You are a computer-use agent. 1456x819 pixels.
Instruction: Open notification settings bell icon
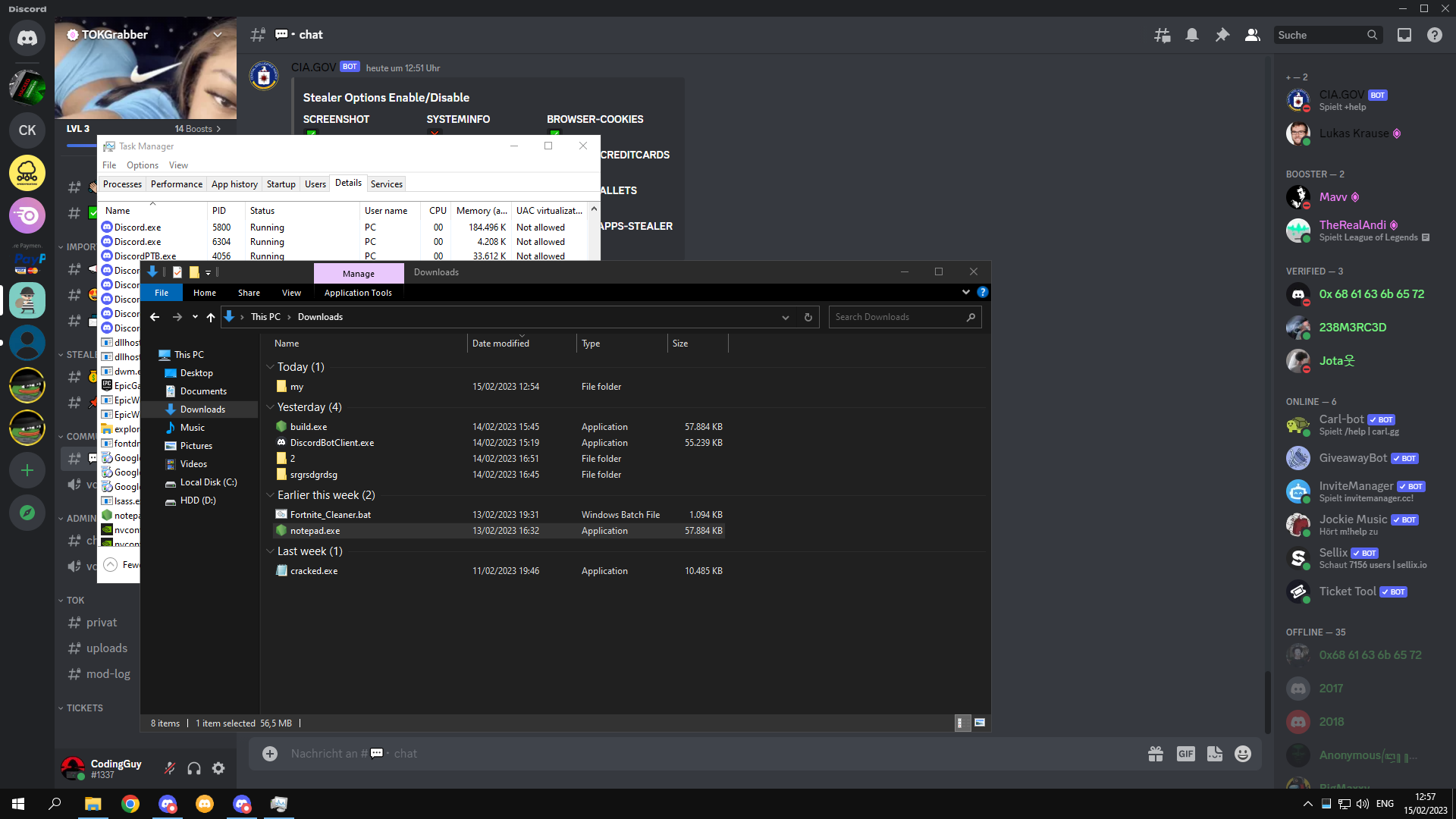click(1192, 35)
